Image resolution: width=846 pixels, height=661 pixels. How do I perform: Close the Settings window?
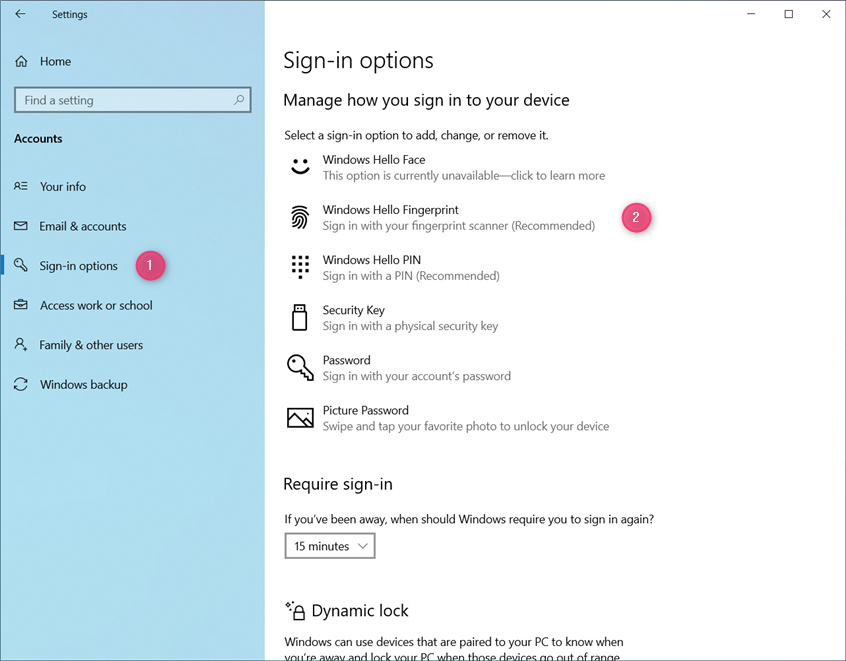point(826,14)
